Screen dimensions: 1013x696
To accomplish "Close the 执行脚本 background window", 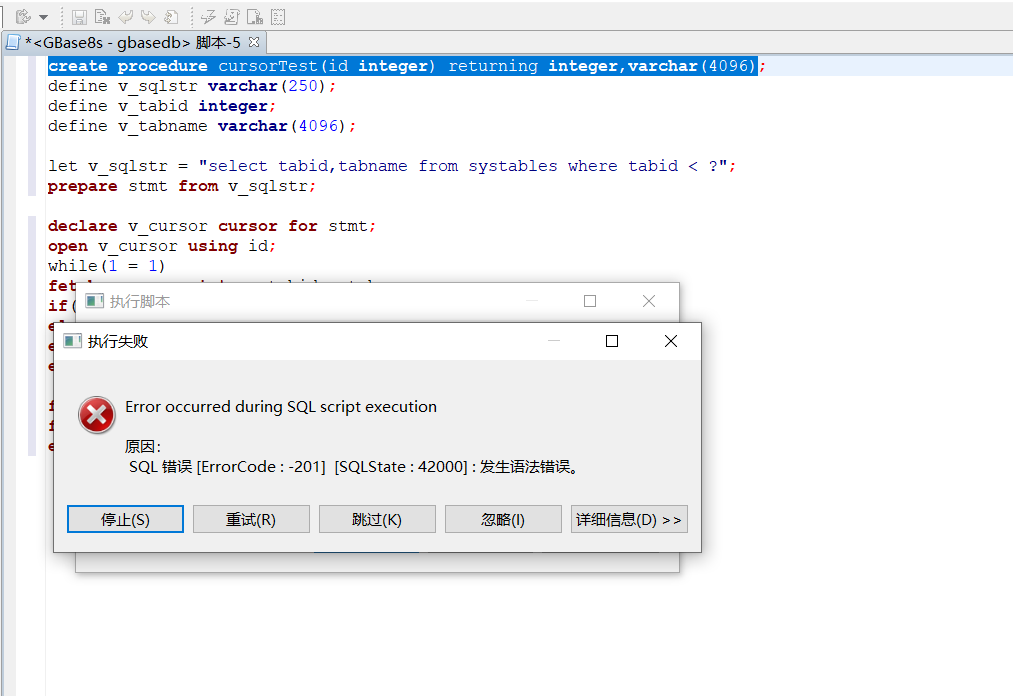I will click(649, 301).
